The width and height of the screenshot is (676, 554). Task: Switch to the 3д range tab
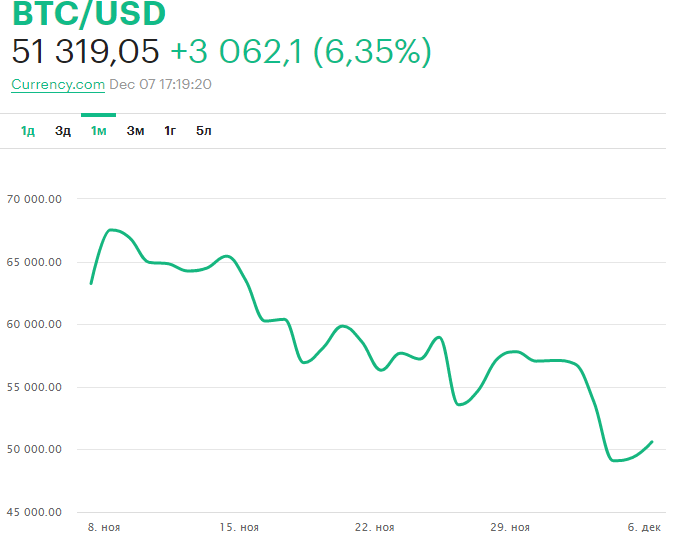(63, 131)
